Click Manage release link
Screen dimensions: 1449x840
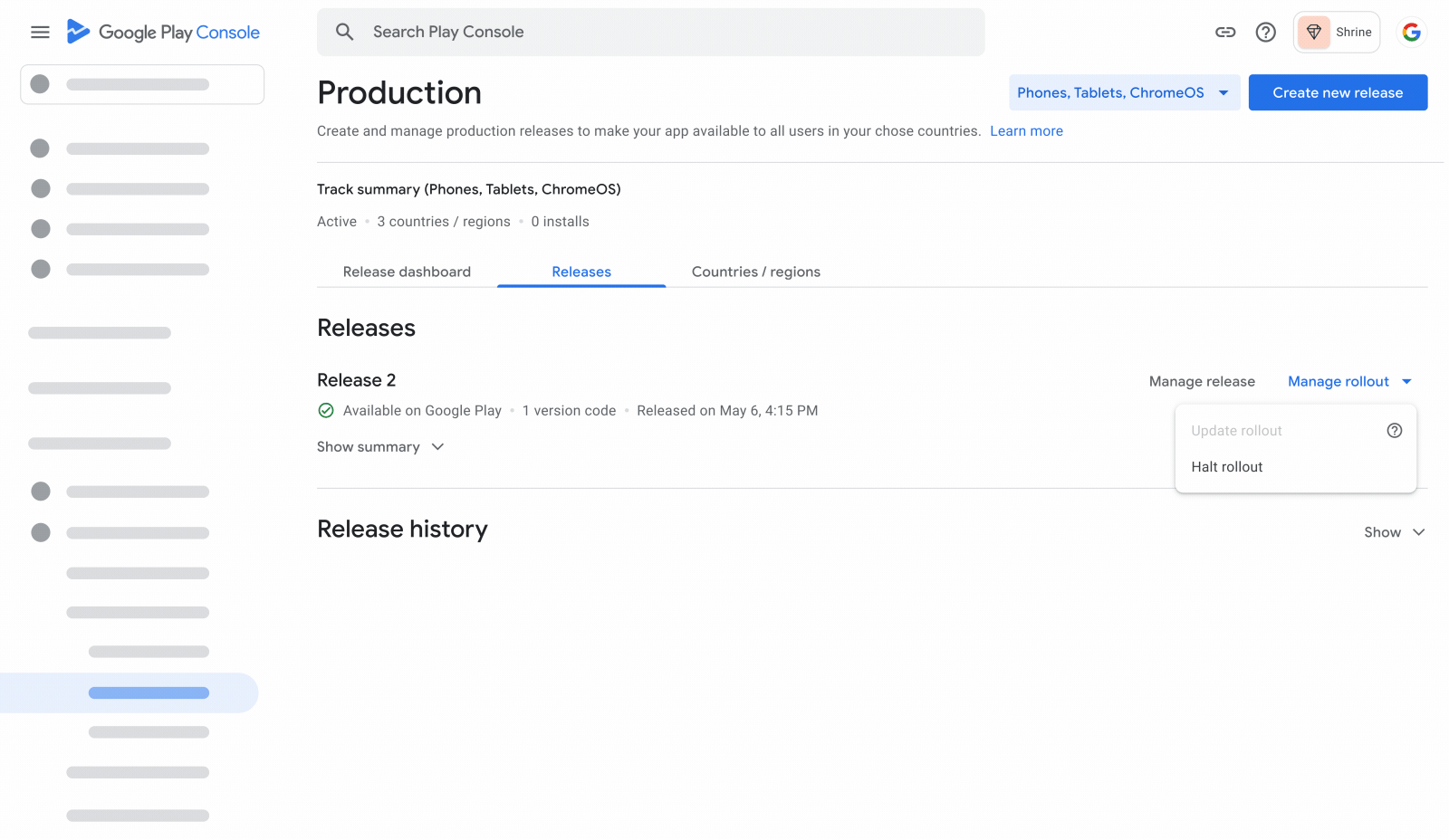(1202, 382)
